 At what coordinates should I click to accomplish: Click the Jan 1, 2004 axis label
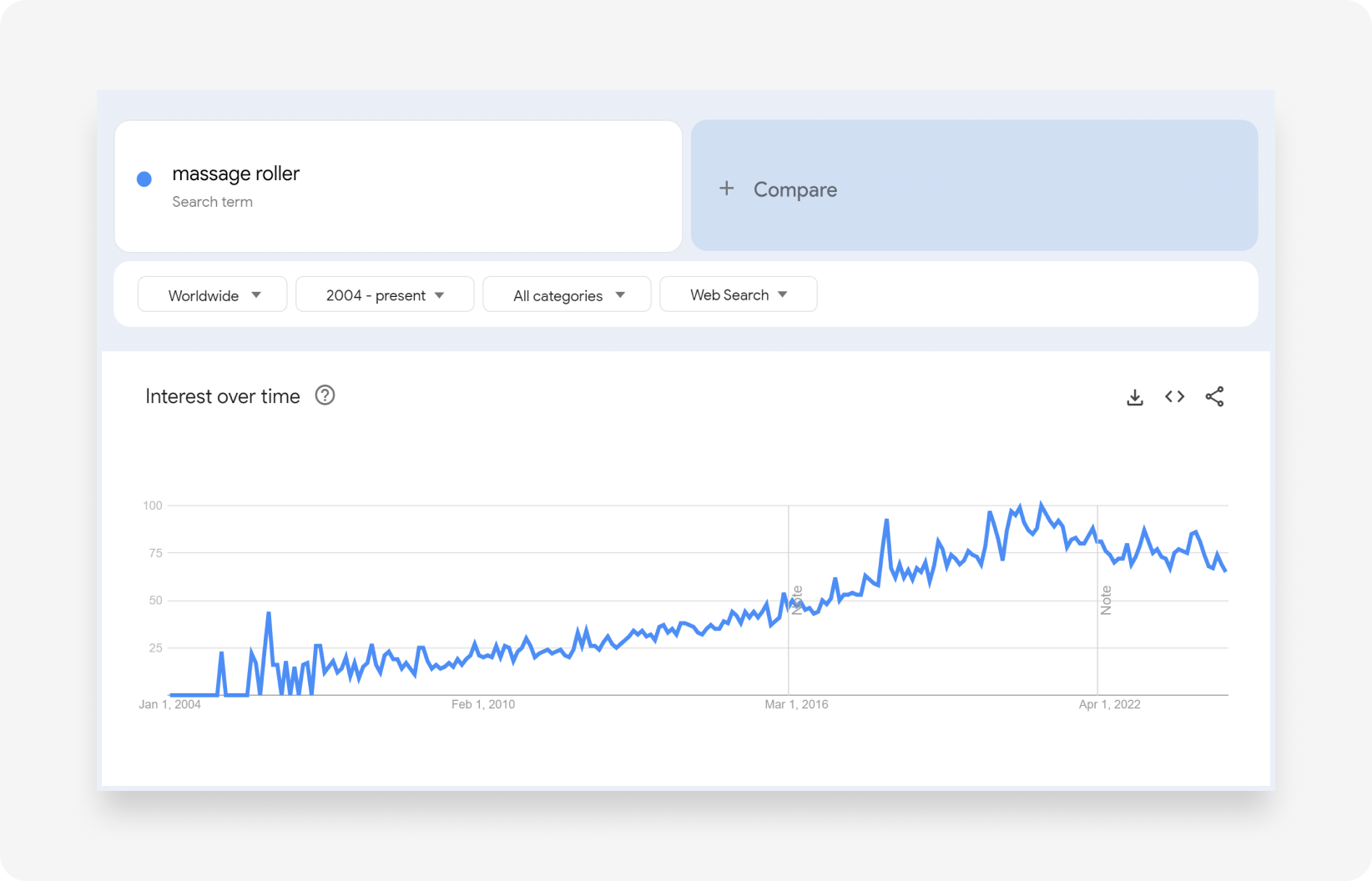[169, 704]
